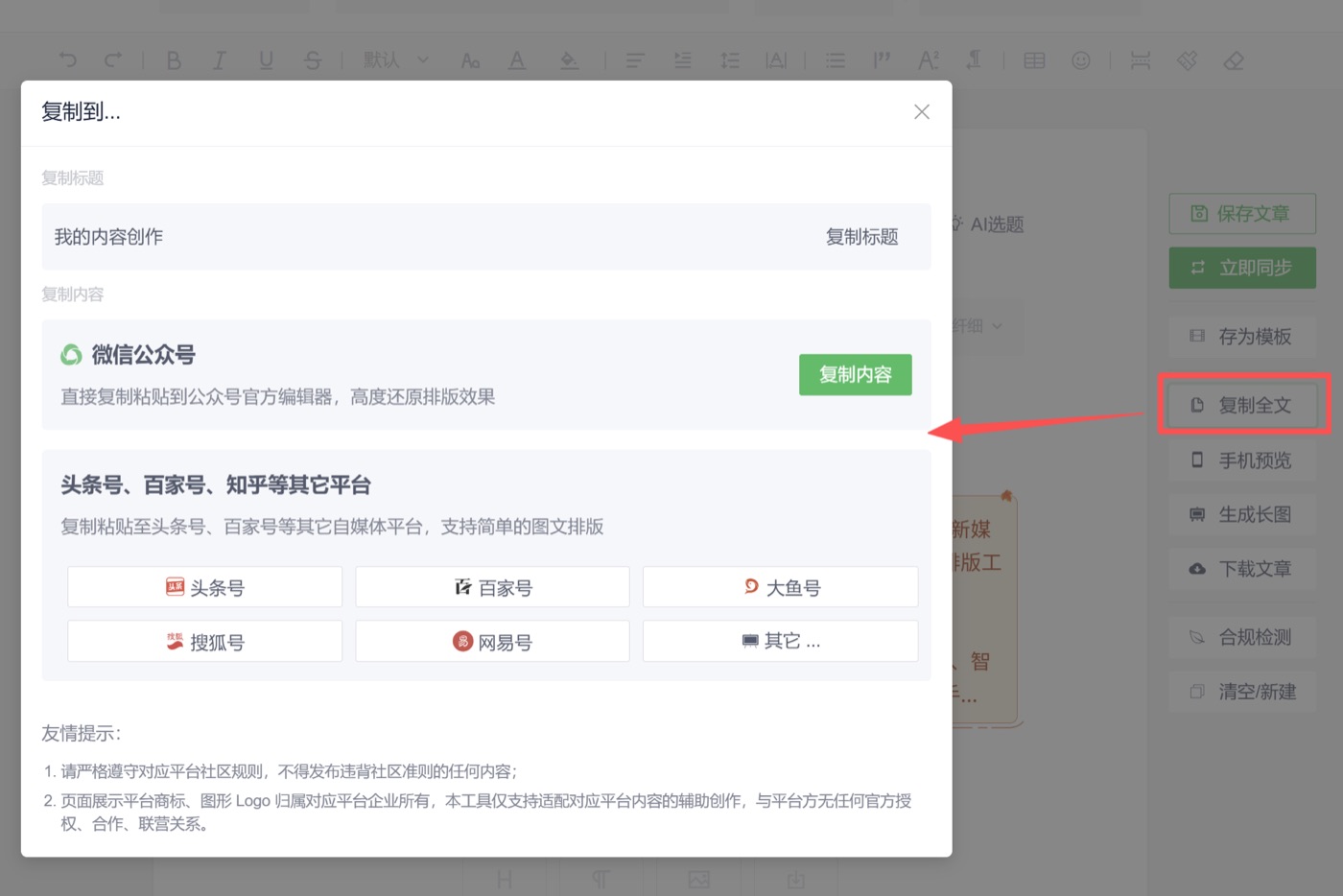The image size is (1343, 896).
Task: Click the 保存文章 button
Action: tap(1241, 214)
